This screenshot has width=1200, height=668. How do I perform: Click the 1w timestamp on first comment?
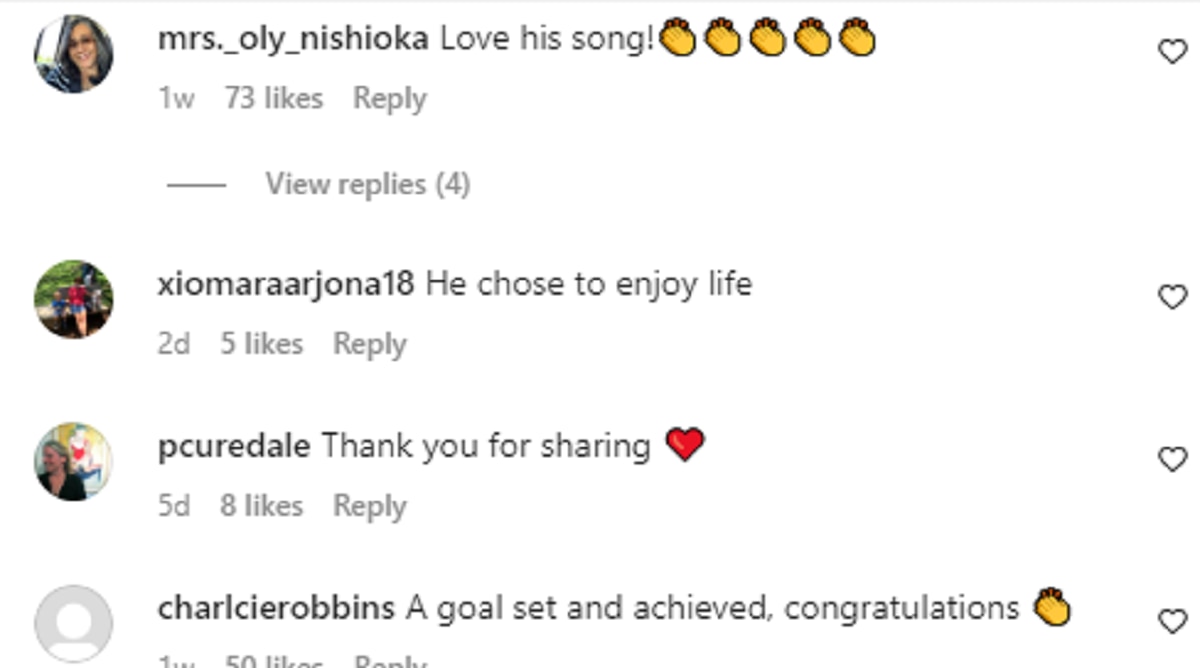175,99
